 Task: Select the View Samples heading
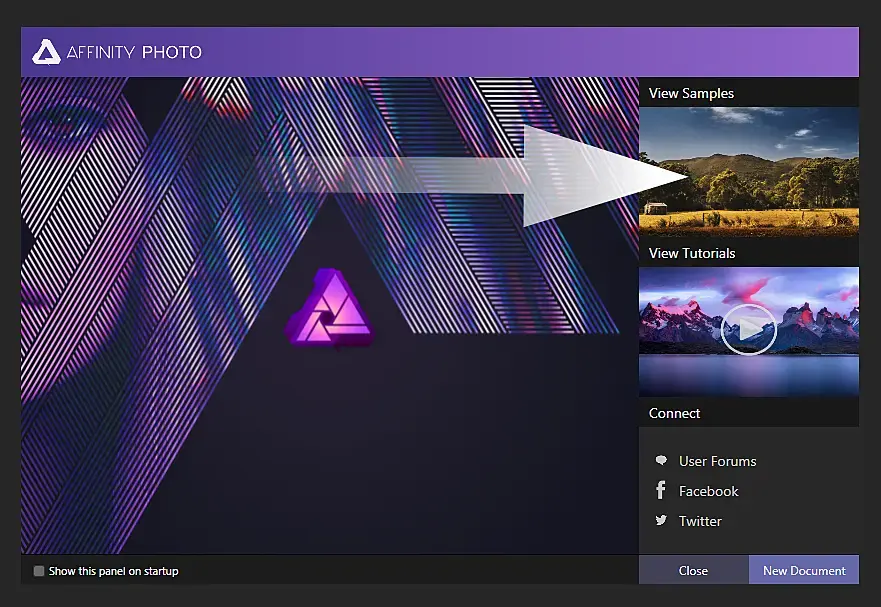tap(691, 93)
